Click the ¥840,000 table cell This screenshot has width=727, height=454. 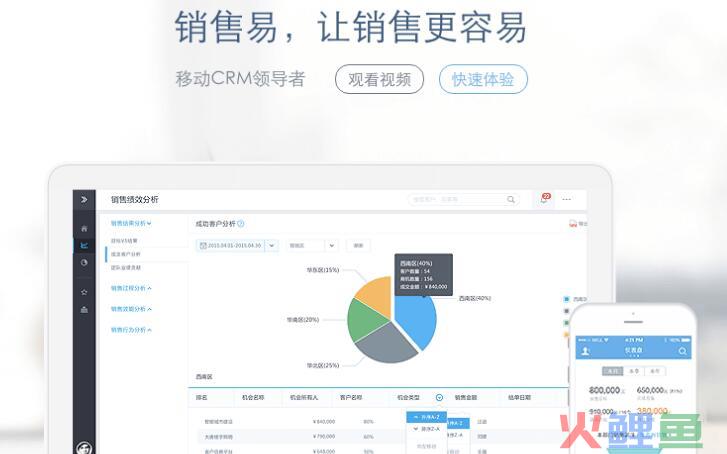[324, 422]
